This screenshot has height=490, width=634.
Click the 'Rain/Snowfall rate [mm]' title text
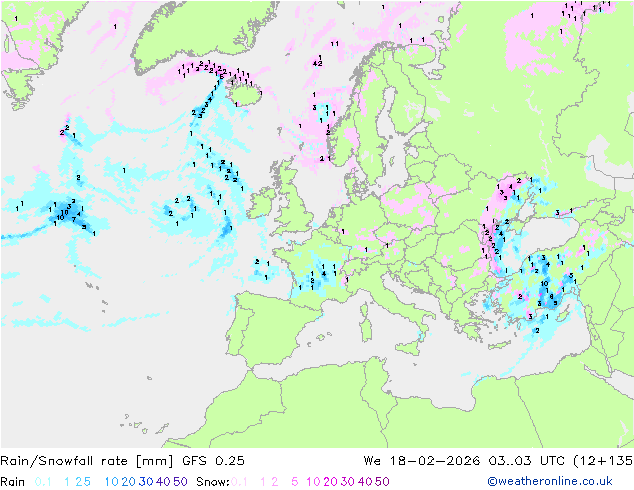click(x=87, y=460)
